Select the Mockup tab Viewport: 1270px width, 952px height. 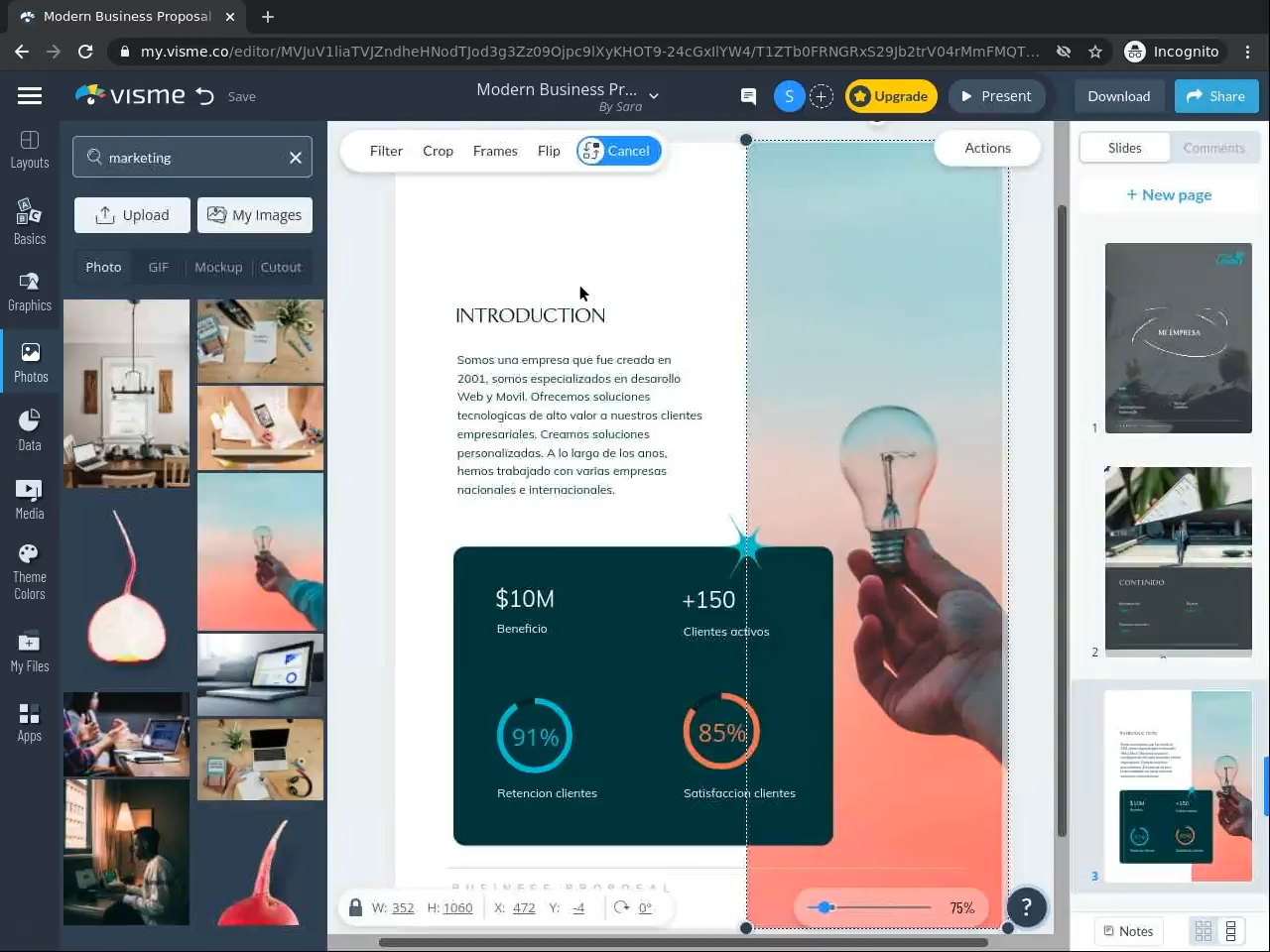point(218,267)
